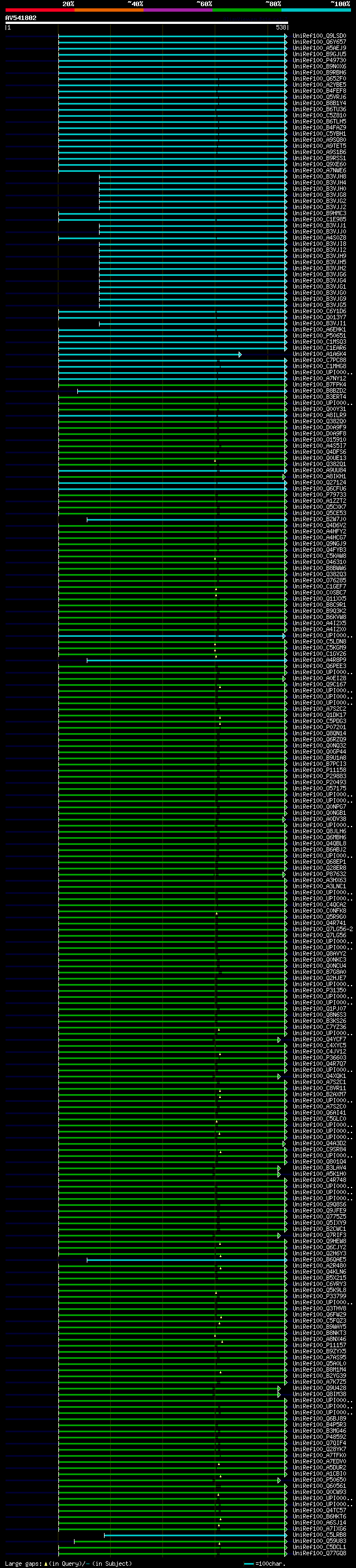356x1568 pixels.
Task: Select UniRef100_A9TET5 in the hit list
Action: coord(319,146)
